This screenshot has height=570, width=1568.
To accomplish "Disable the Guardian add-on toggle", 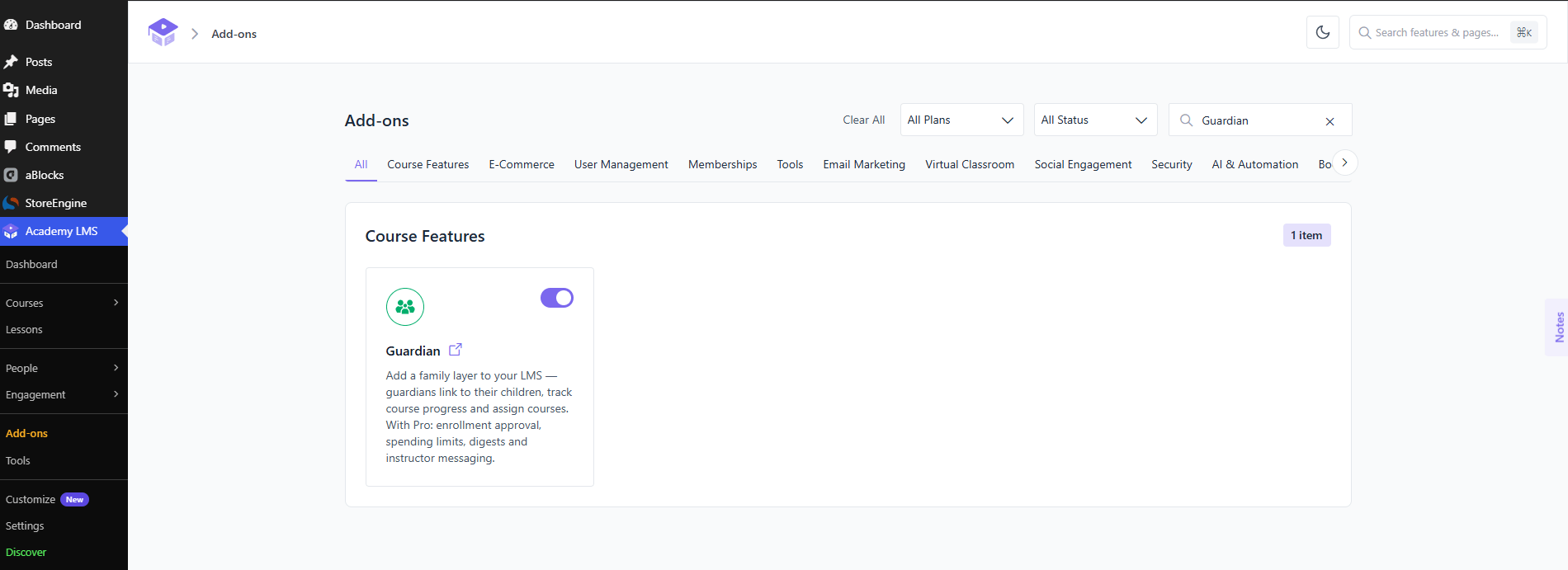I will (x=557, y=298).
